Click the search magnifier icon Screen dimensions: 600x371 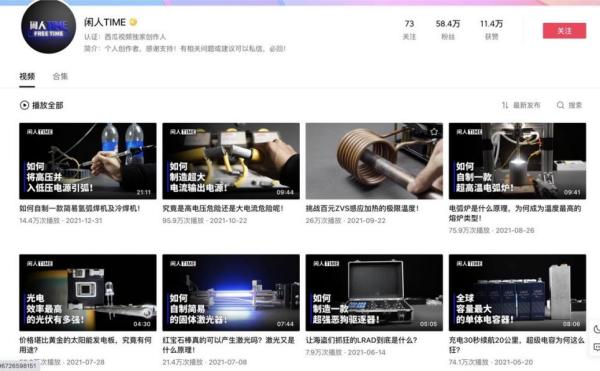(560, 105)
